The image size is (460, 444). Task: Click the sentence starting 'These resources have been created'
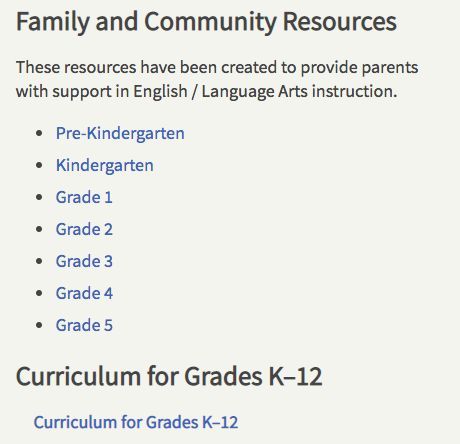[x=217, y=79]
